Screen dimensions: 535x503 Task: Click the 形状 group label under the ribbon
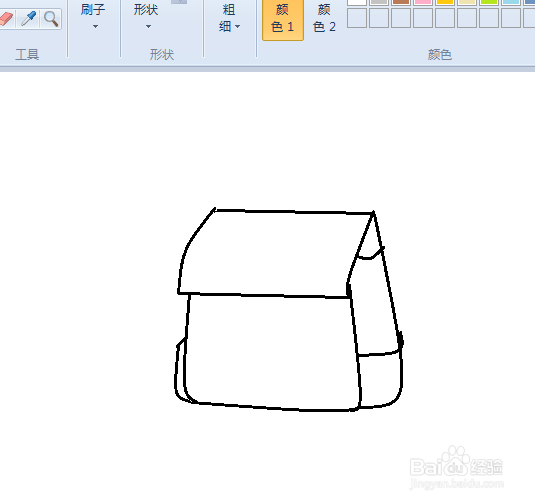(162, 55)
